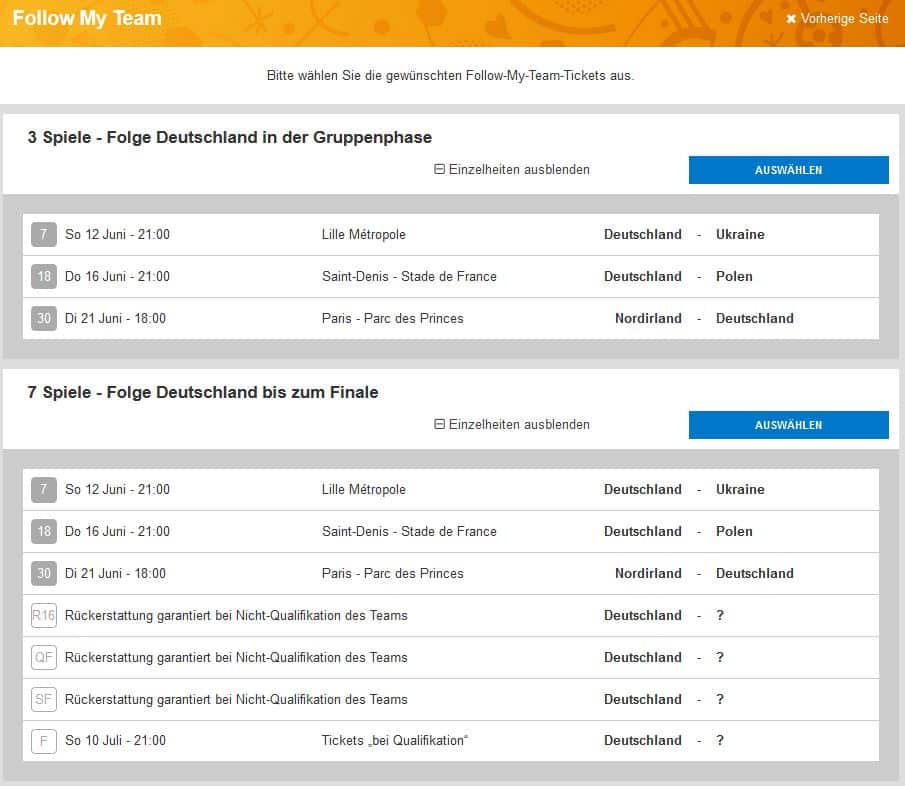Collapse details for 3 Spiele Gruppenphase package

512,170
